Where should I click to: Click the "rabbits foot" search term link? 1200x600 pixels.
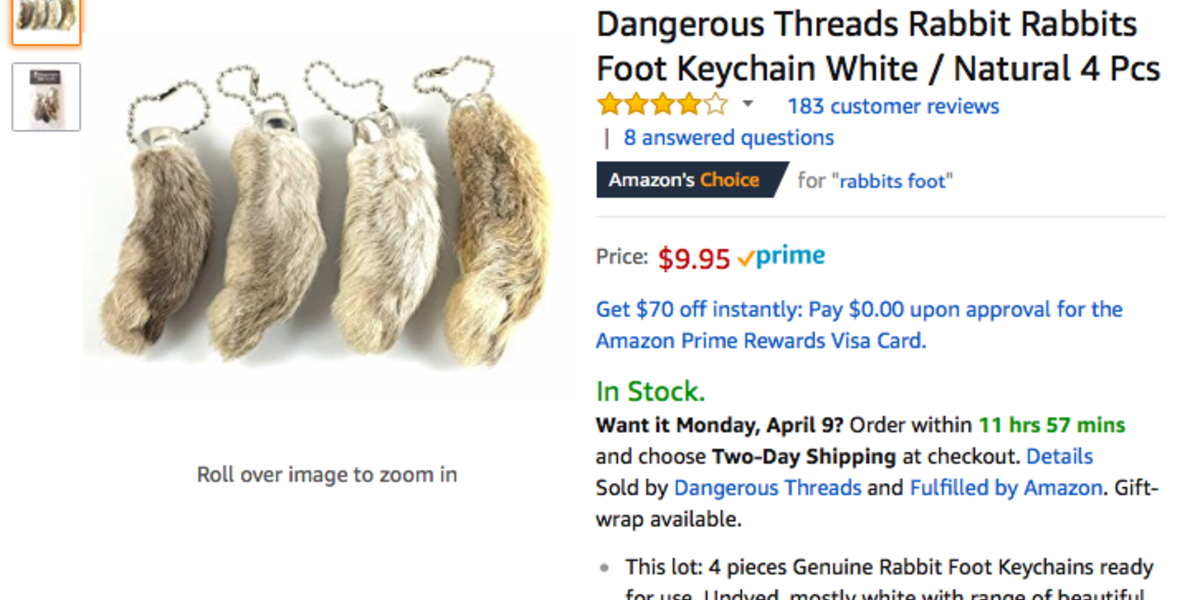[x=895, y=181]
